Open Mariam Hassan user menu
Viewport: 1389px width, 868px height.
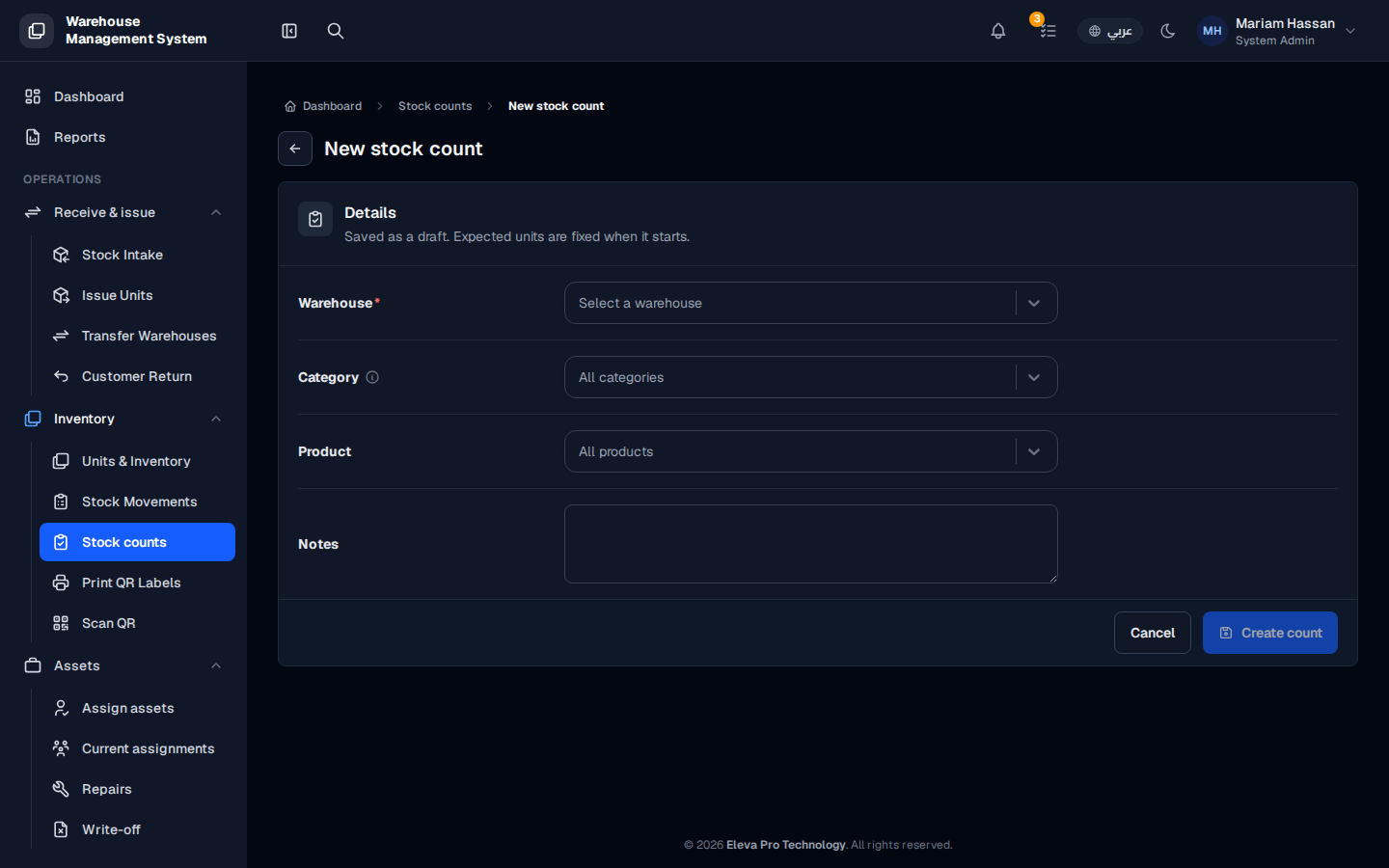pyautogui.click(x=1277, y=31)
